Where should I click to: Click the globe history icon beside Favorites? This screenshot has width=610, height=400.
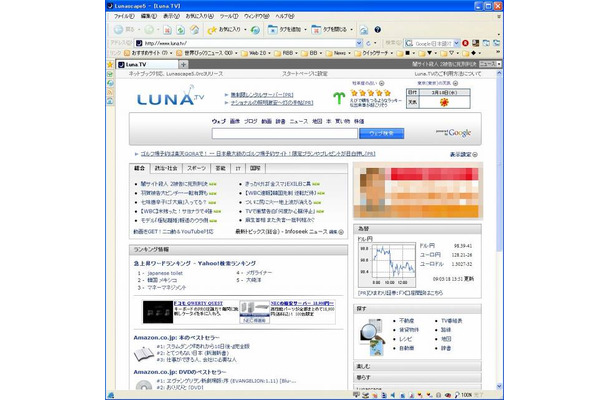(x=255, y=30)
